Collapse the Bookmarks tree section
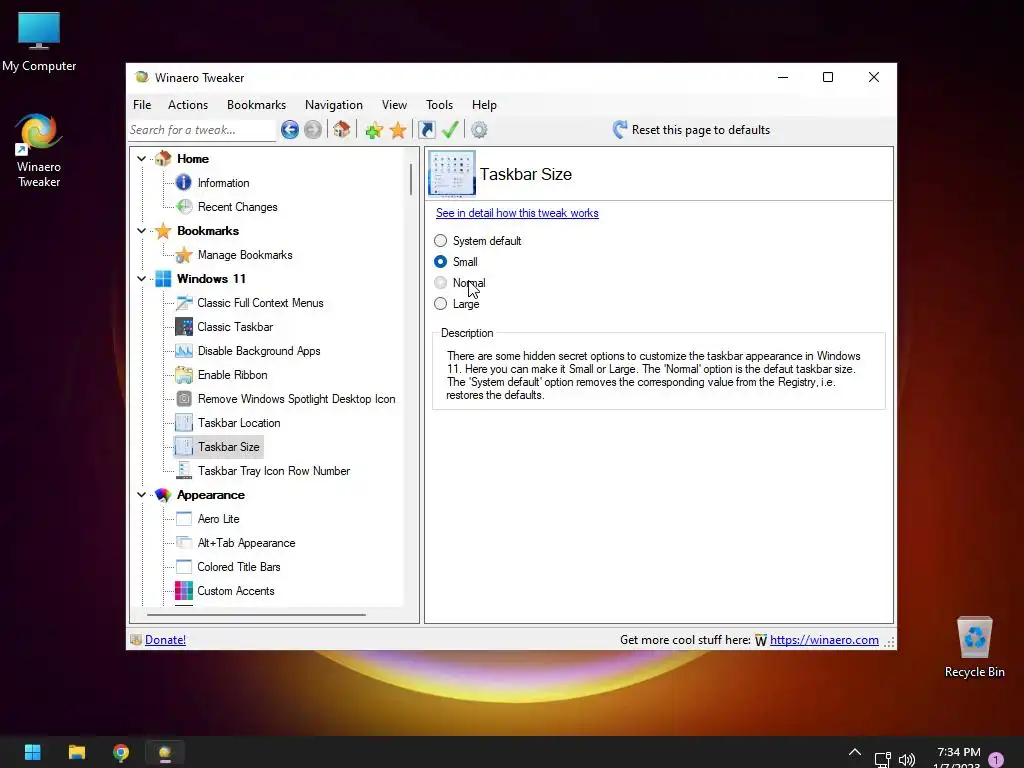 [142, 231]
